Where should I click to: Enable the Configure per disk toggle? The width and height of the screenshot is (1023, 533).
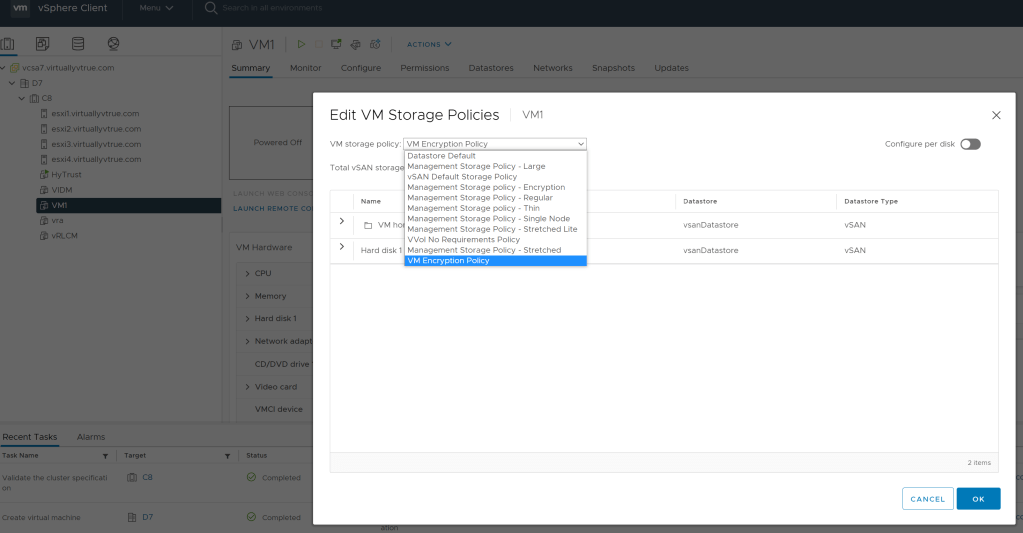pyautogui.click(x=969, y=144)
